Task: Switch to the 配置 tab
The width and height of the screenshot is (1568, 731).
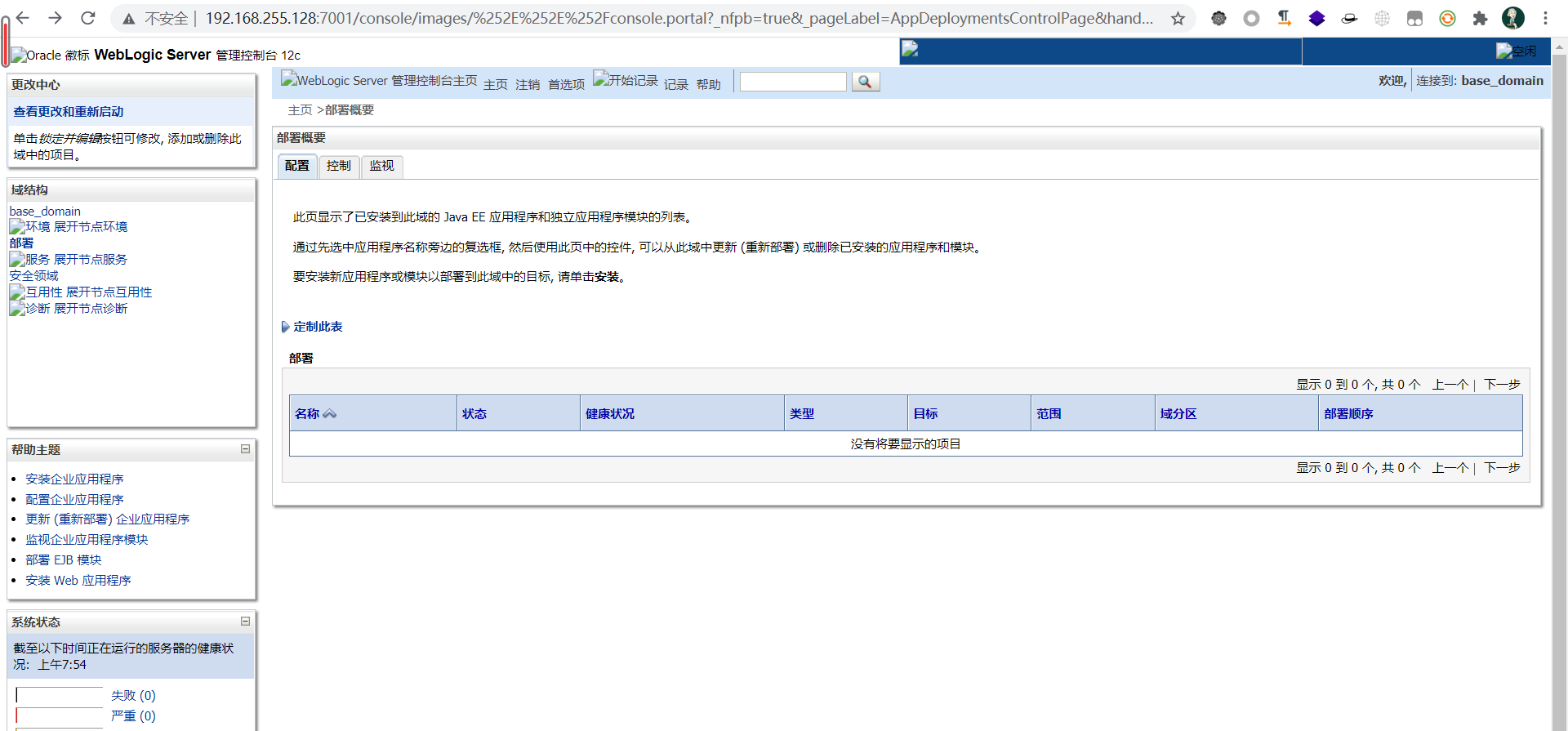Action: point(297,166)
